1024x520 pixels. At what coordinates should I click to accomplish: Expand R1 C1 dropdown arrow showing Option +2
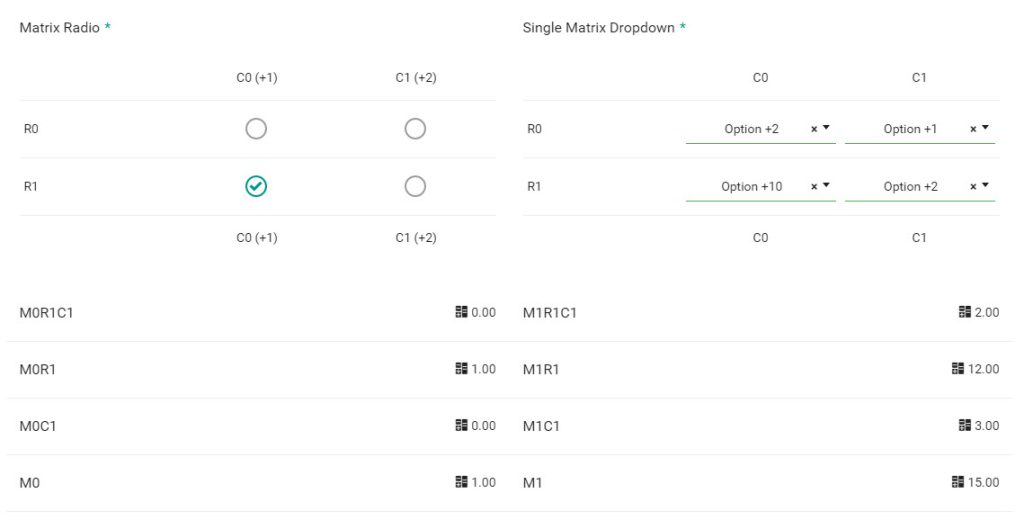click(985, 186)
